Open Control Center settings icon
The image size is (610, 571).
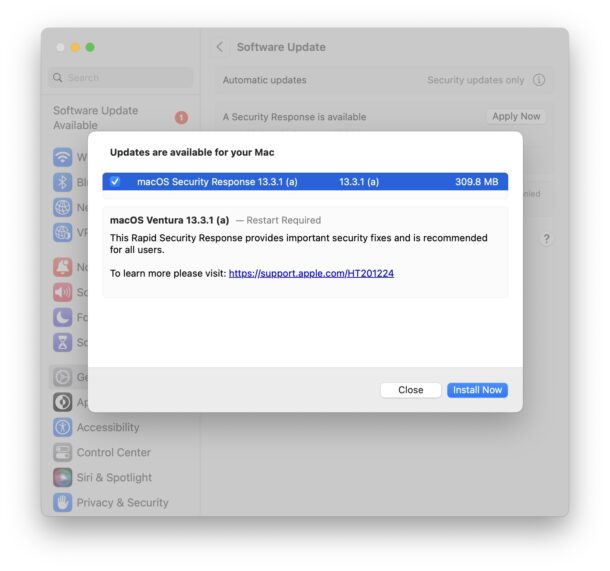[63, 452]
